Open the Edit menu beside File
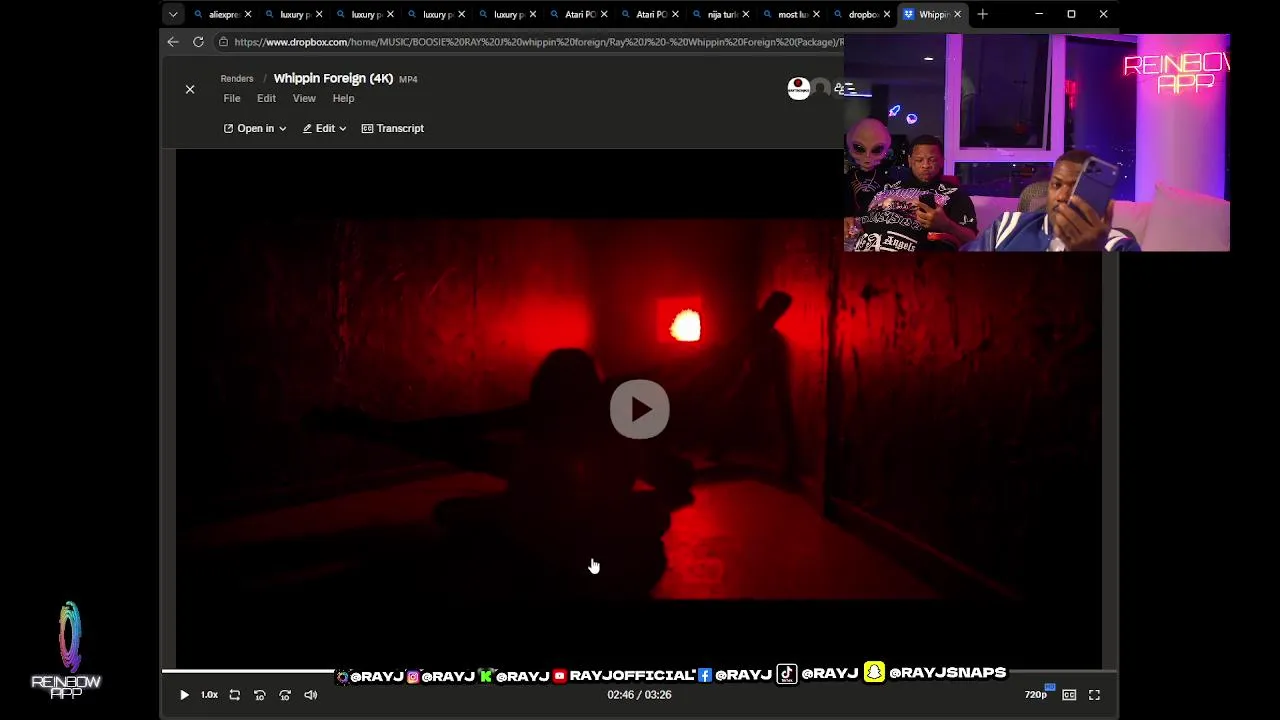1280x720 pixels. point(266,98)
